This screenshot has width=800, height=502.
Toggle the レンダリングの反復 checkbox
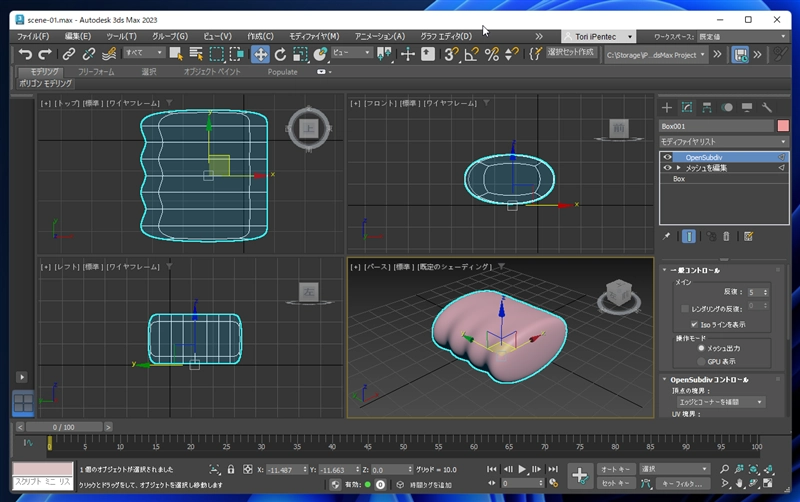[685, 309]
